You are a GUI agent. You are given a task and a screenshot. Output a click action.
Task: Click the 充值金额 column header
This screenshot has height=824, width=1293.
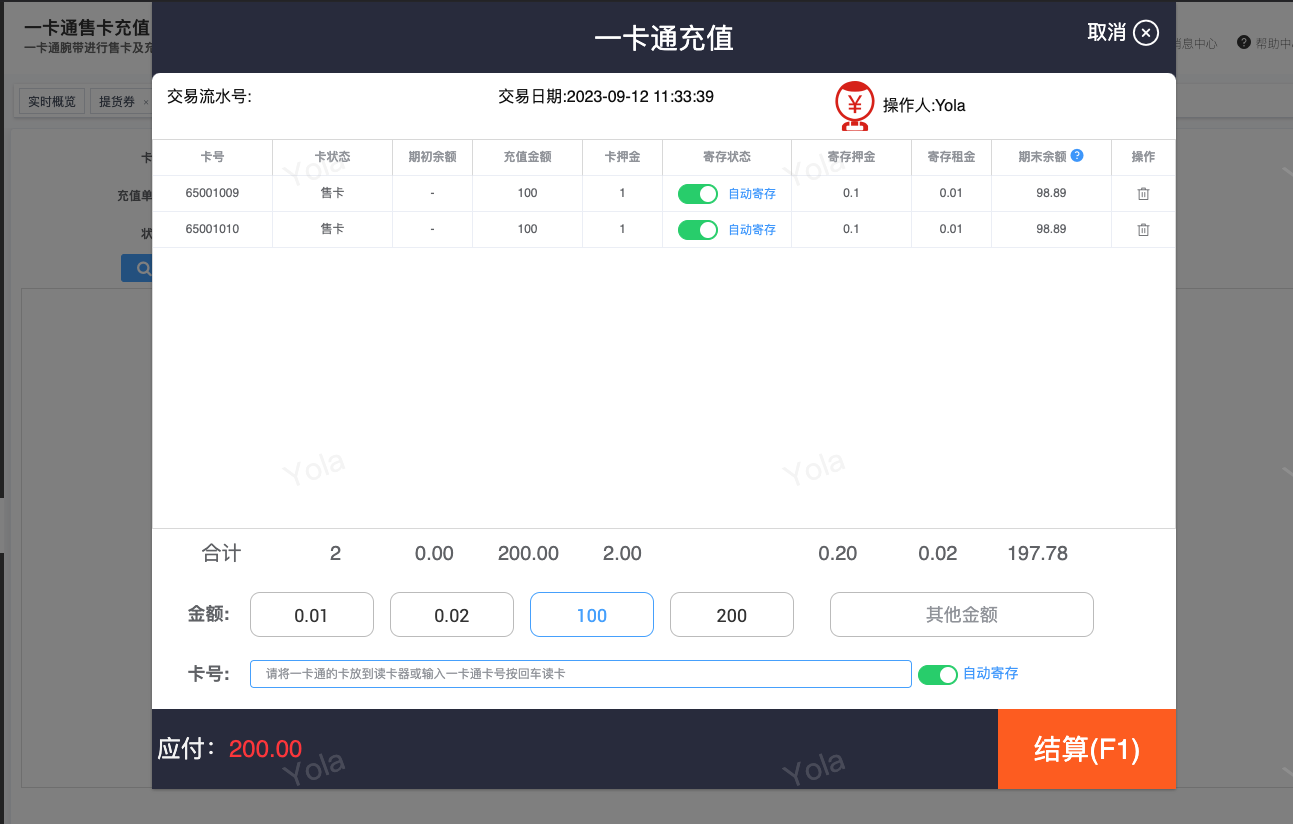tap(528, 157)
